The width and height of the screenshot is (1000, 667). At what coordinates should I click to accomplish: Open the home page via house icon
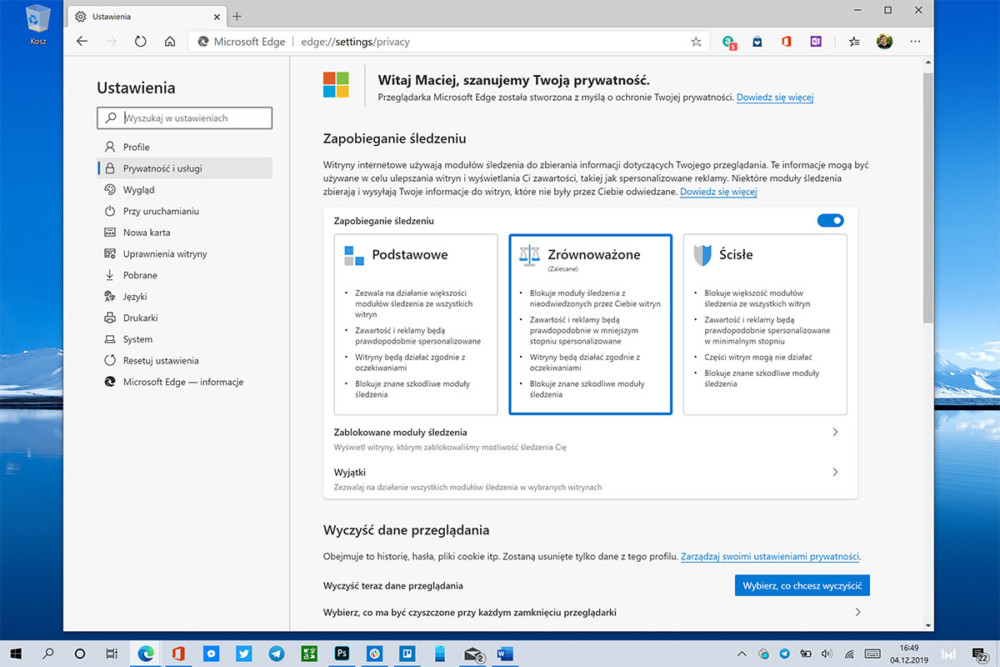170,41
